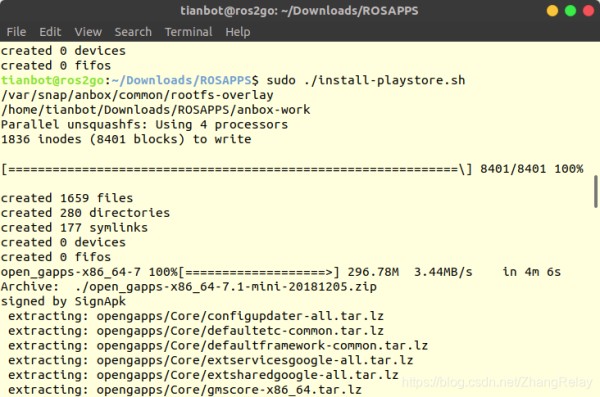
Task: Click the yellow minimize window button
Action: [x=552, y=11]
